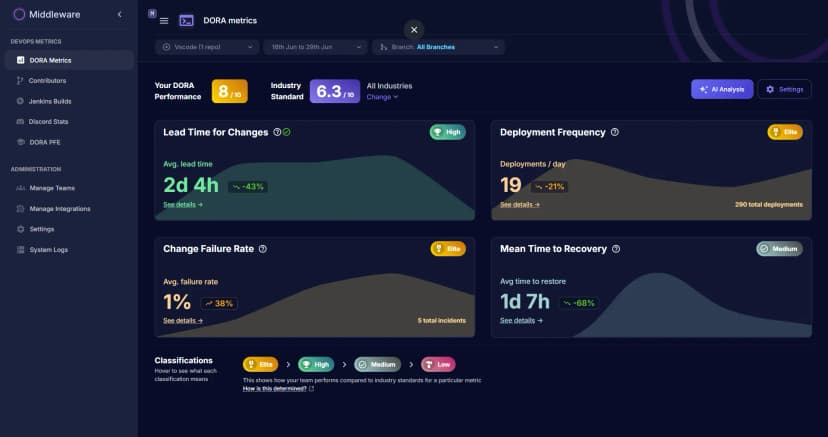
Task: Click the help icon beside Deployment Frequency
Action: pyautogui.click(x=615, y=132)
